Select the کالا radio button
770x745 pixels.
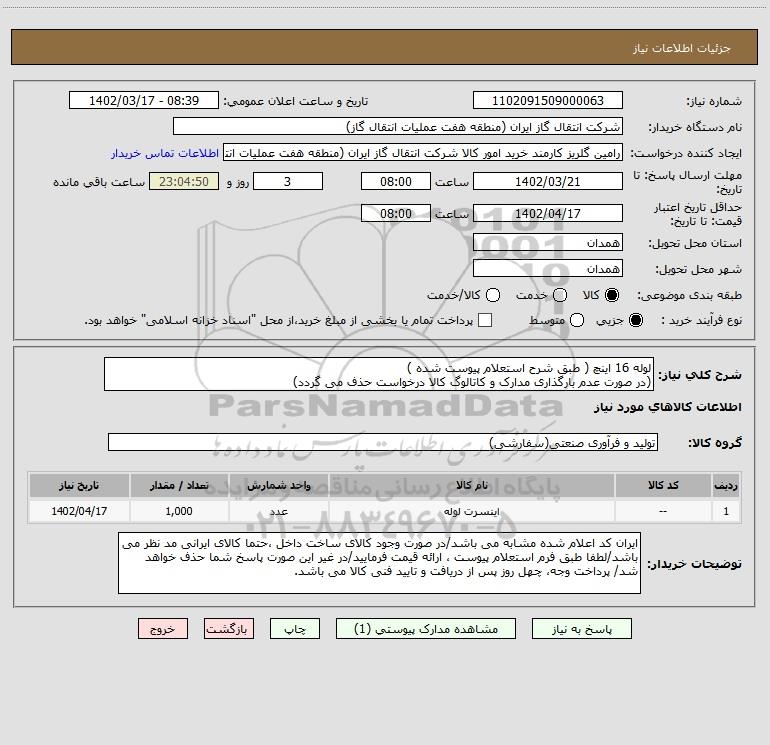pyautogui.click(x=612, y=295)
